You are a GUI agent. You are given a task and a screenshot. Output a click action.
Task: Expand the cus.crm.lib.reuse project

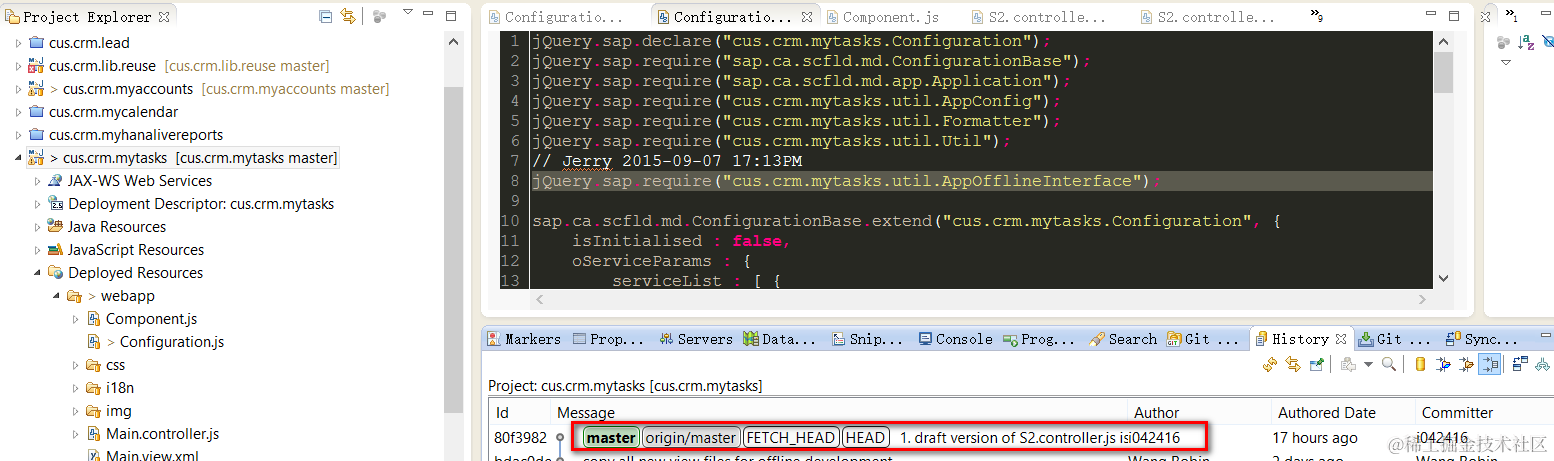(18, 66)
